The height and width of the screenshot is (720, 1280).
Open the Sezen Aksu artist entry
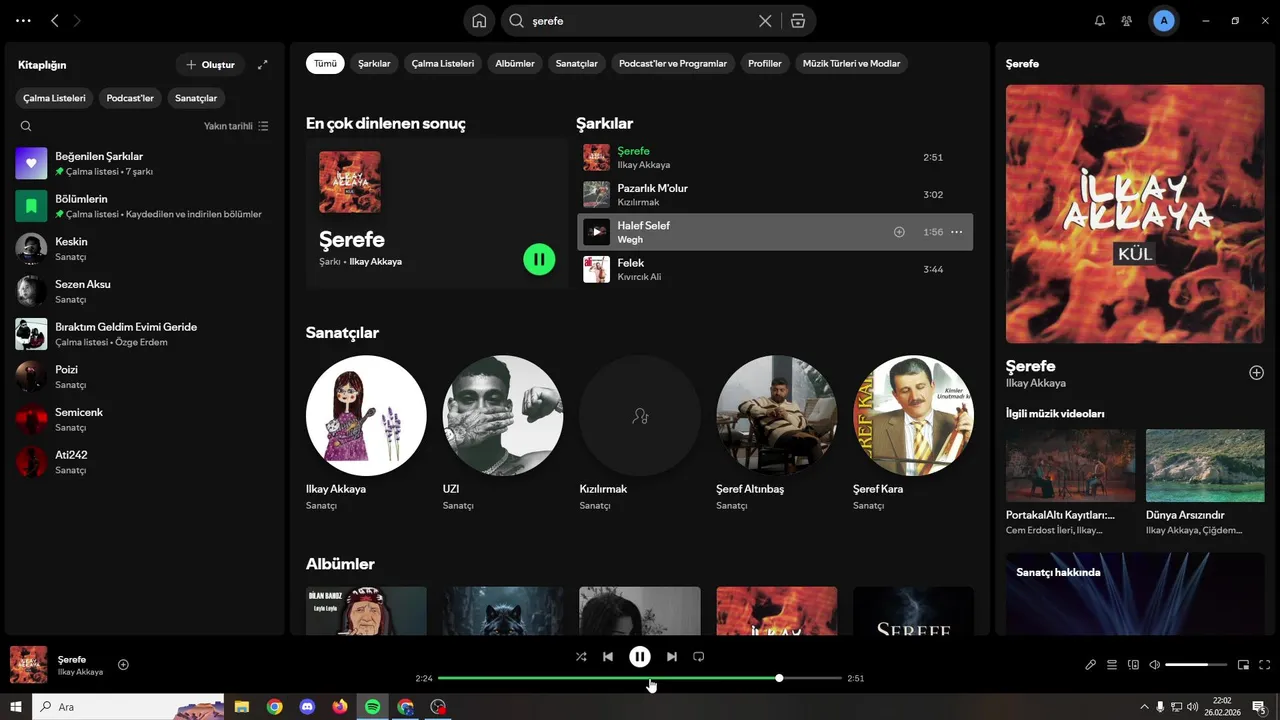pos(145,291)
